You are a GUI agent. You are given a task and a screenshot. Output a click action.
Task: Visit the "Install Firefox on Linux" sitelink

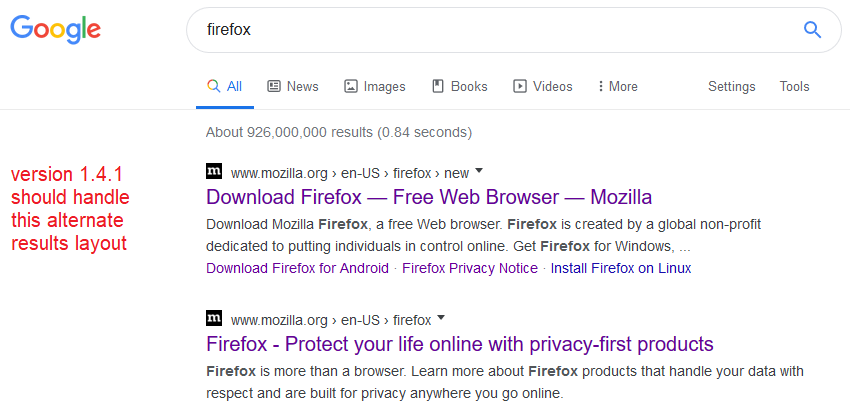click(x=620, y=268)
